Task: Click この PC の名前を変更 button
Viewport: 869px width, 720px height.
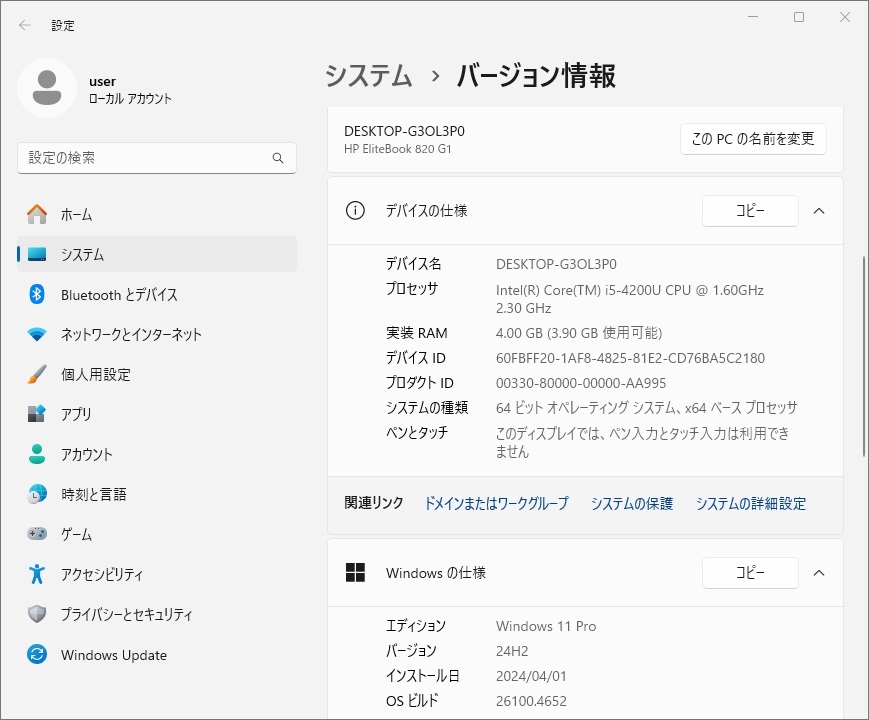Action: [753, 139]
